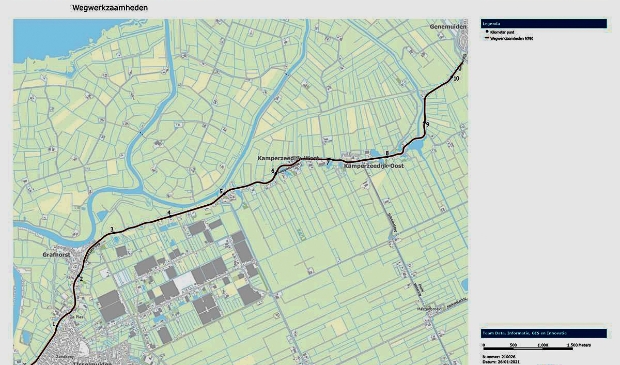Click the Kamperzeedijk-West place label

[288, 158]
